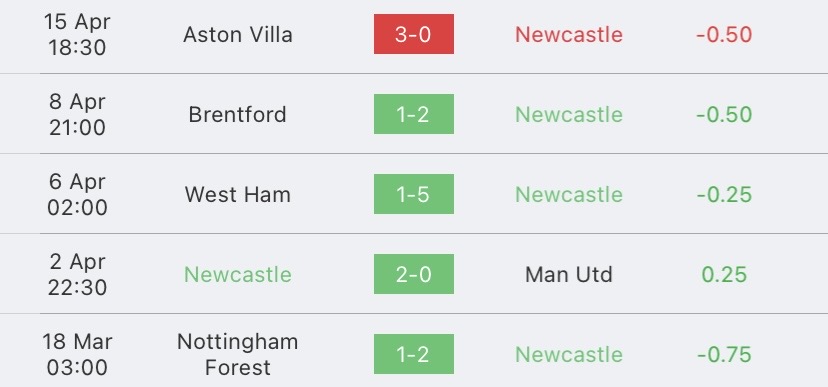The width and height of the screenshot is (828, 387).
Task: Select Newcastle in the Brentford row
Action: [x=569, y=115]
